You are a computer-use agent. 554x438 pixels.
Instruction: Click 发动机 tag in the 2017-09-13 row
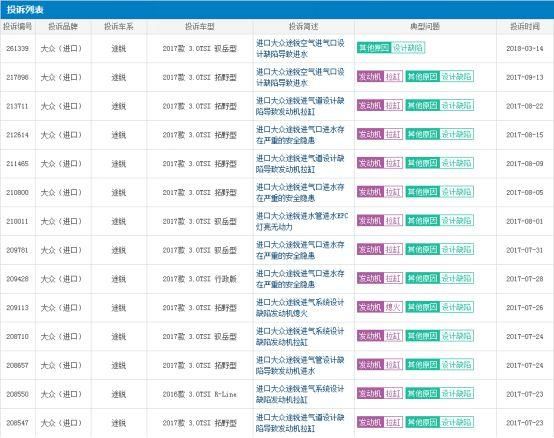coord(370,77)
